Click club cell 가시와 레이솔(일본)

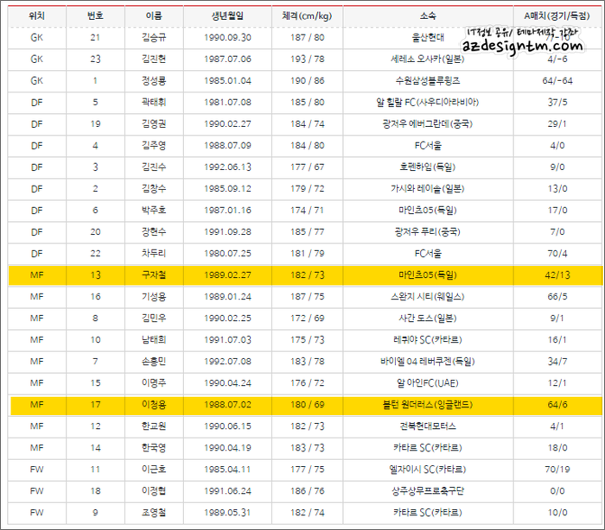tap(428, 189)
